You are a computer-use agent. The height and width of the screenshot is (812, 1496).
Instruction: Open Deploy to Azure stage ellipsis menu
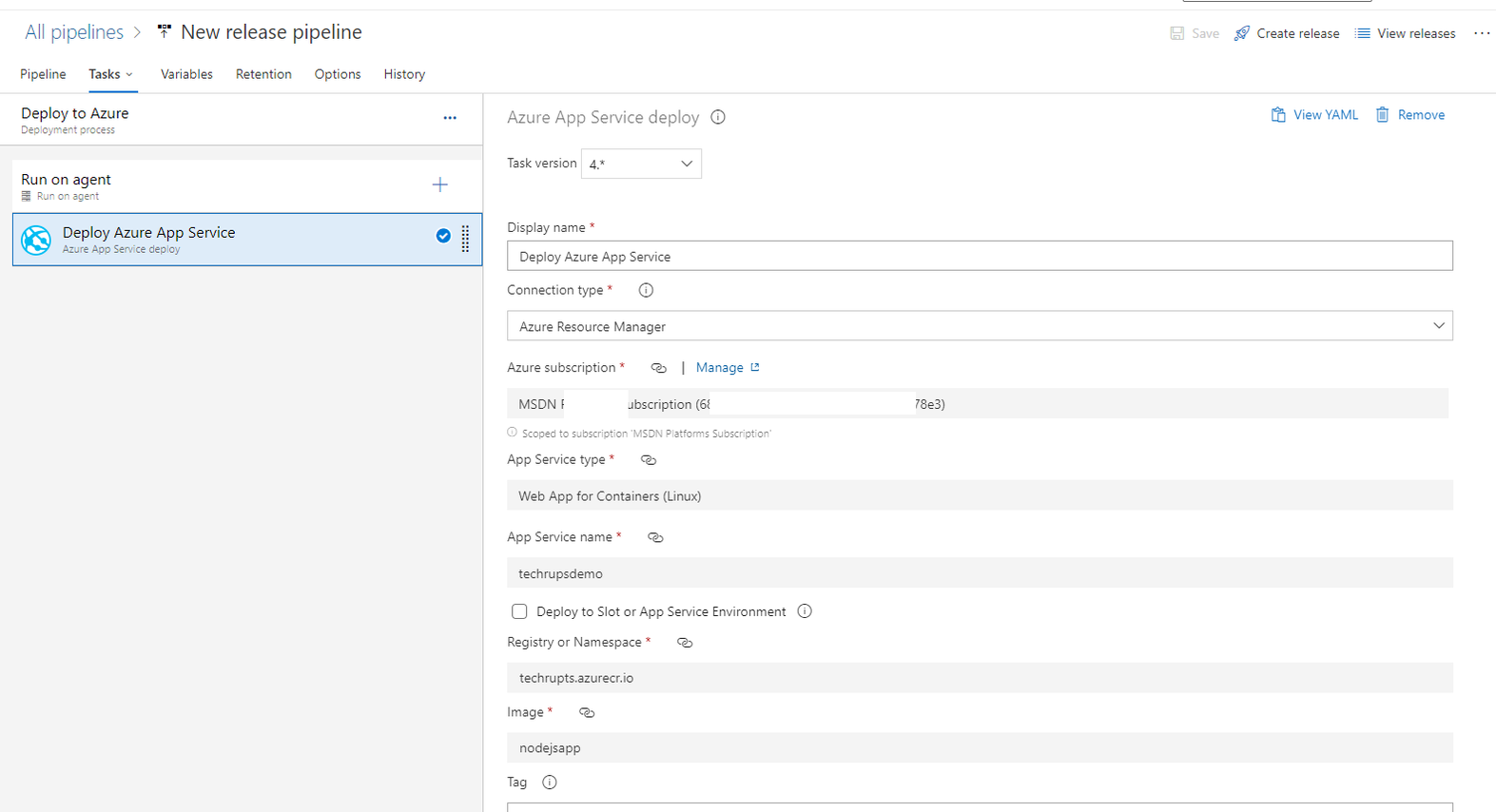click(450, 118)
